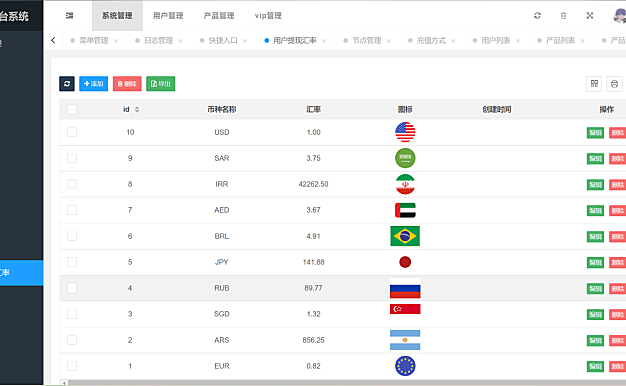
Task: Check the ARS row checkbox
Action: point(72,340)
